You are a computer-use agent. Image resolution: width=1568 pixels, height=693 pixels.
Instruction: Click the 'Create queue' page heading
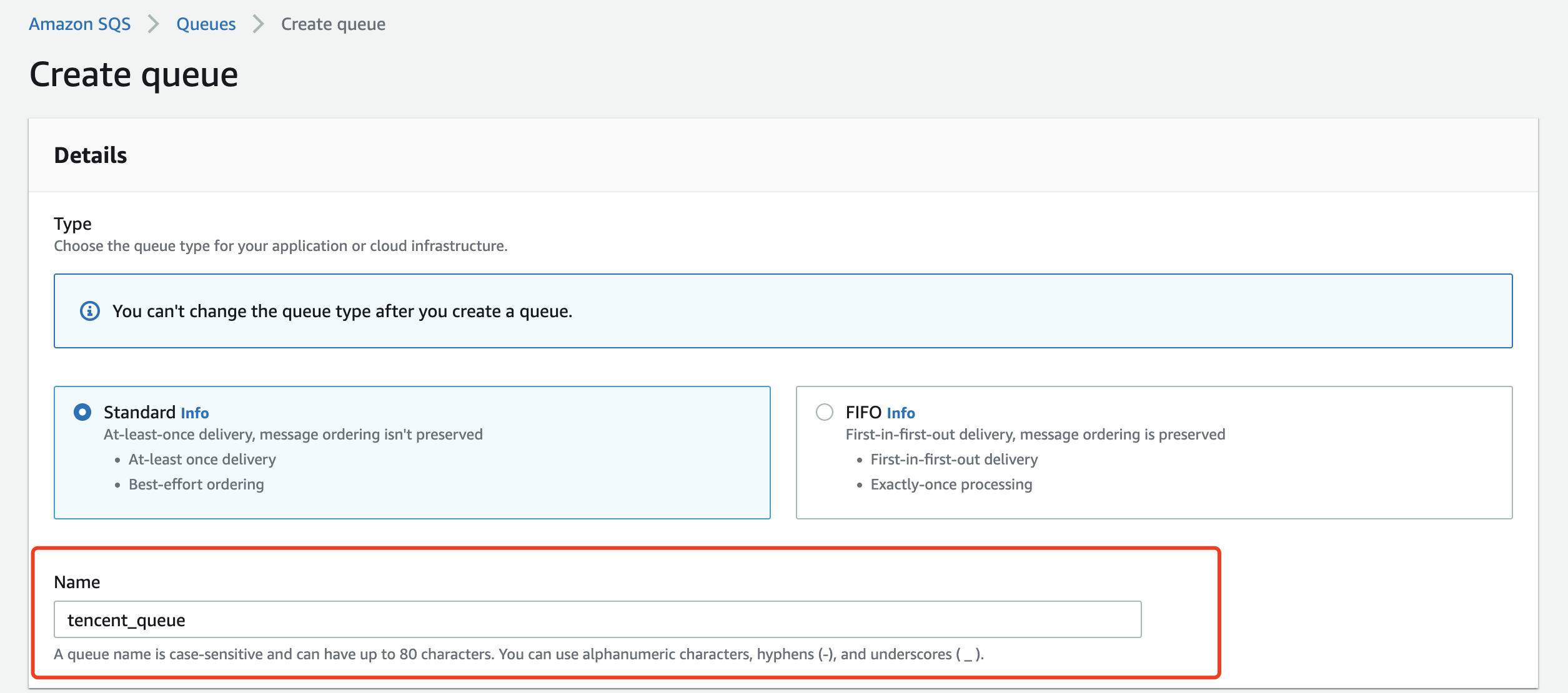134,75
